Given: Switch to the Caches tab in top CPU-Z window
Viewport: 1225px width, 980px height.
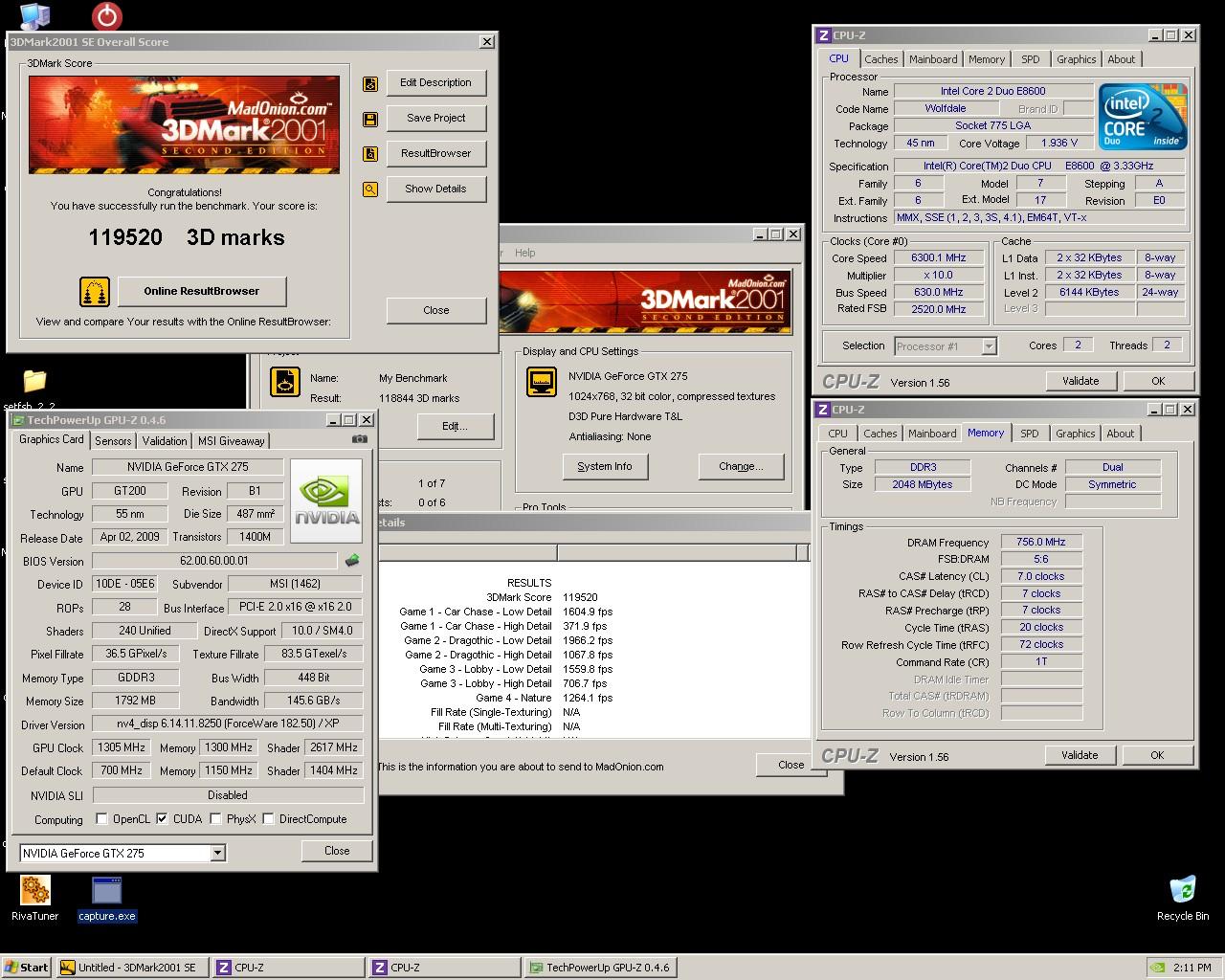Looking at the screenshot, I should 881,59.
